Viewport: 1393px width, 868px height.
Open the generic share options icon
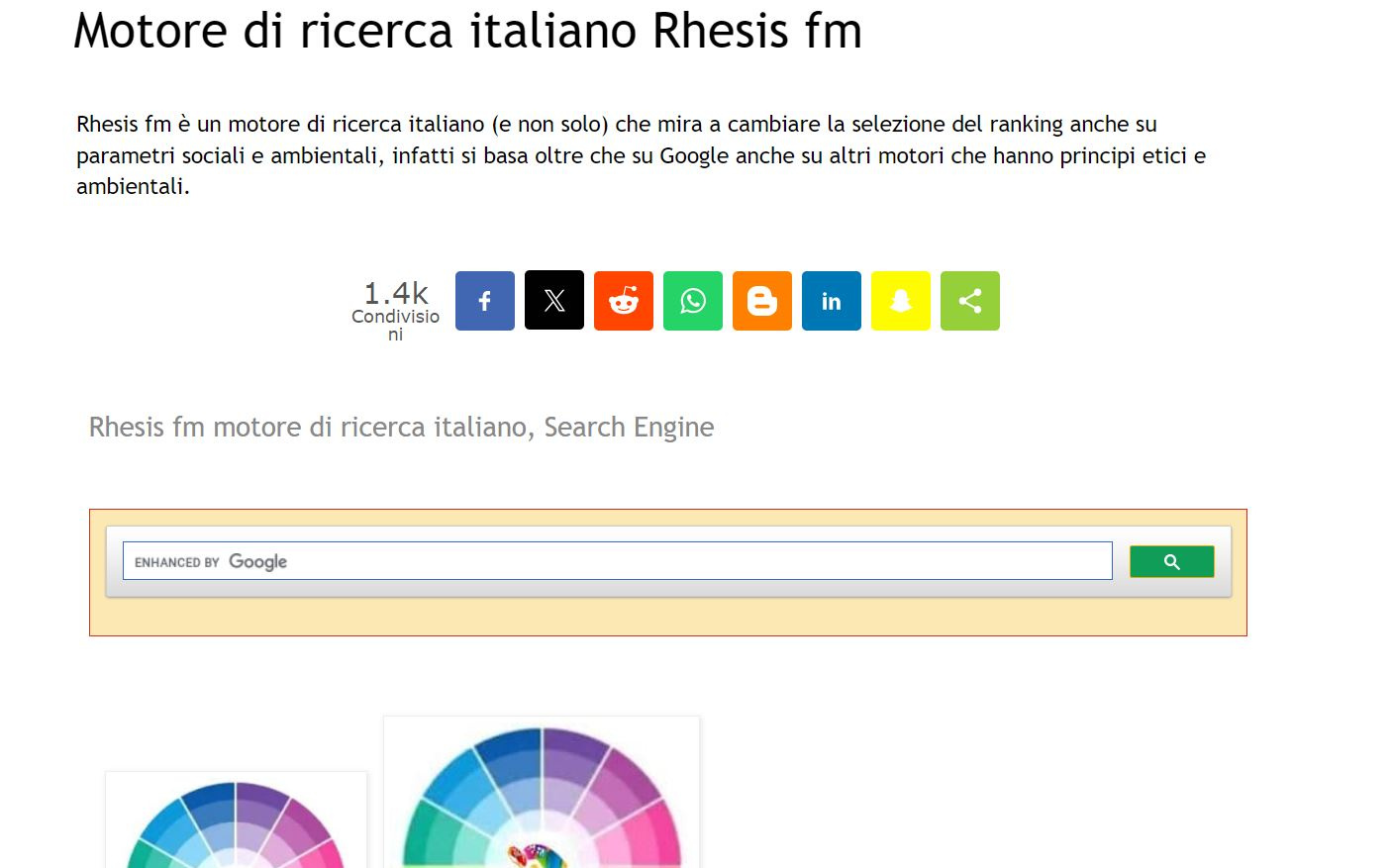pyautogui.click(x=969, y=300)
